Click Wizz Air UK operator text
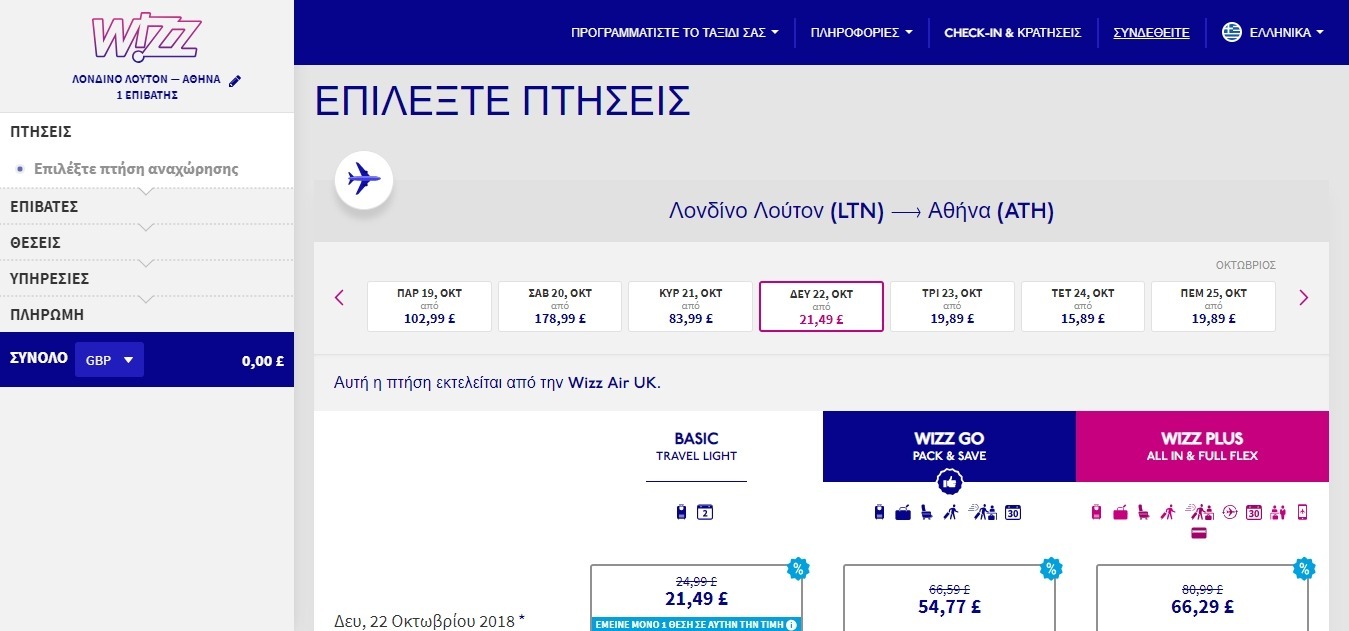 [x=614, y=382]
